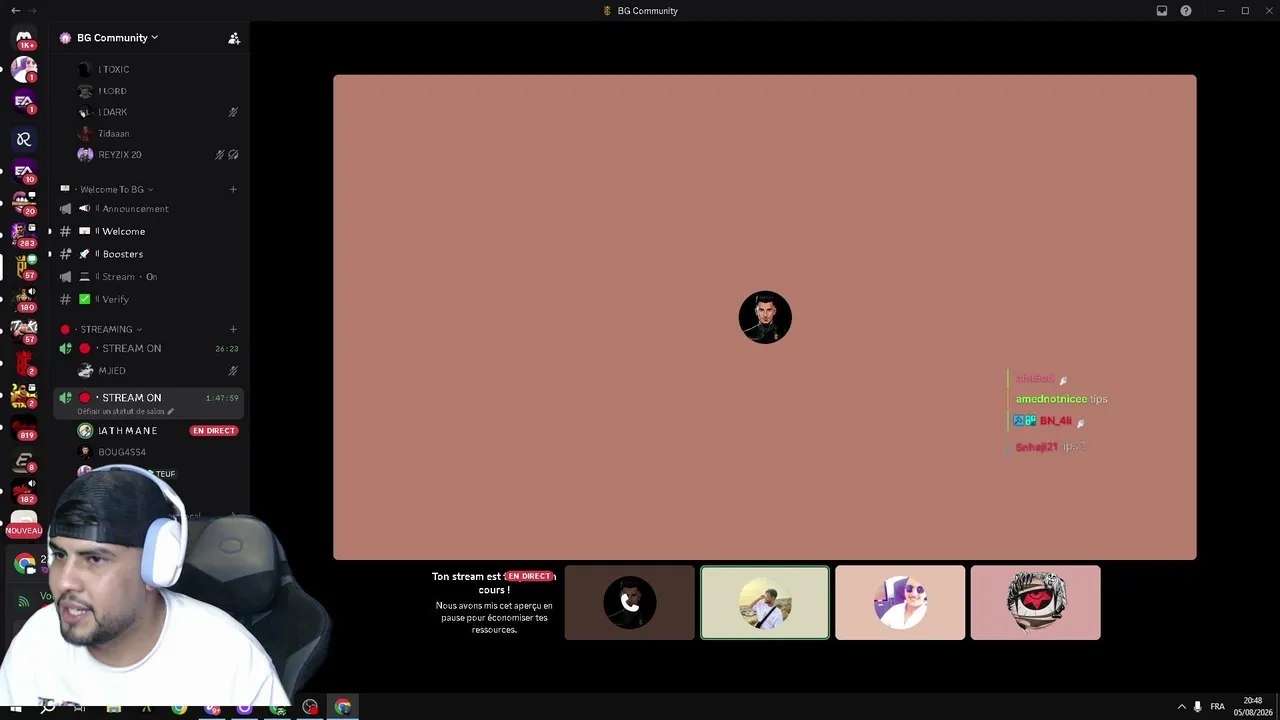Open the taskbar clock showing 20:48

pyautogui.click(x=1252, y=707)
